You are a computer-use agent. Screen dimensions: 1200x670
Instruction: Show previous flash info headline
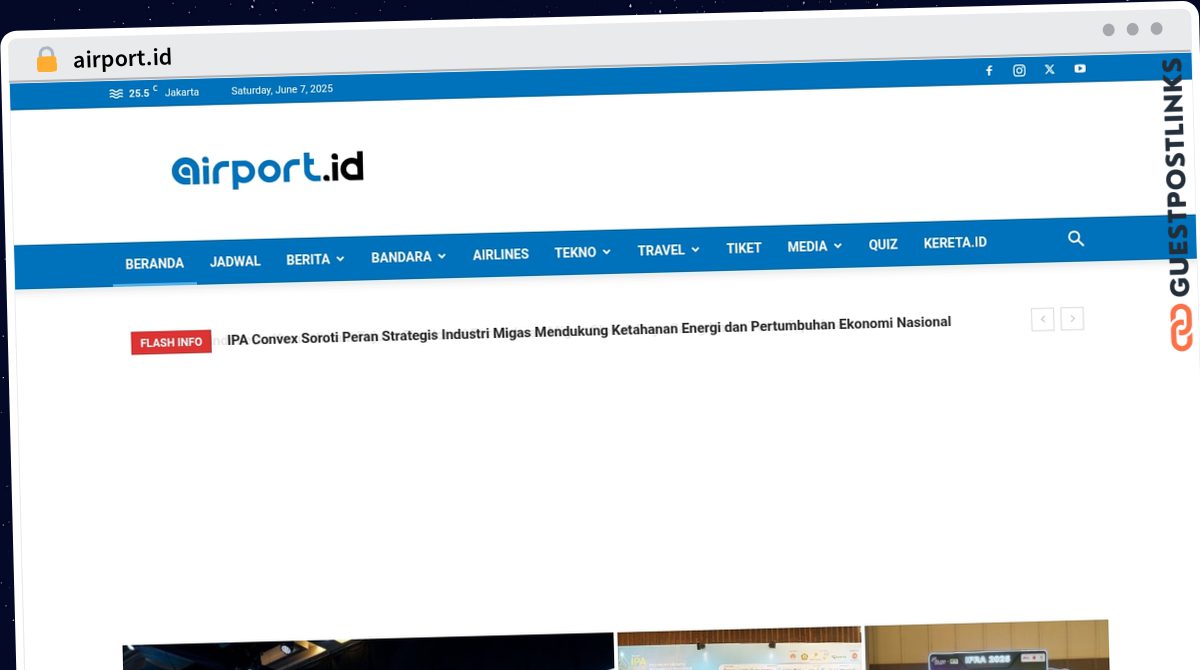[x=1042, y=319]
